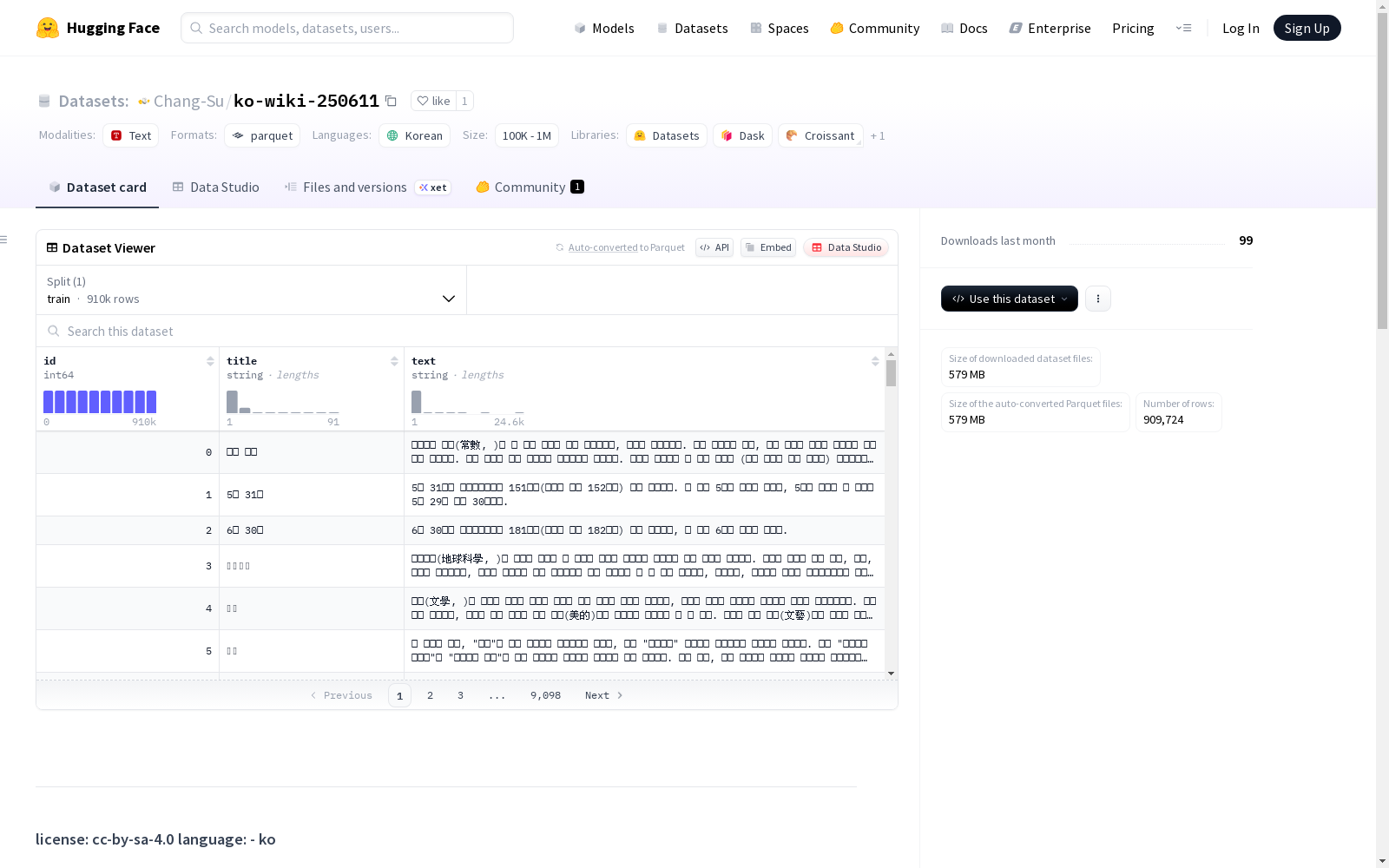Open Community in top navigation
The height and width of the screenshot is (868, 1389).
coord(874,28)
